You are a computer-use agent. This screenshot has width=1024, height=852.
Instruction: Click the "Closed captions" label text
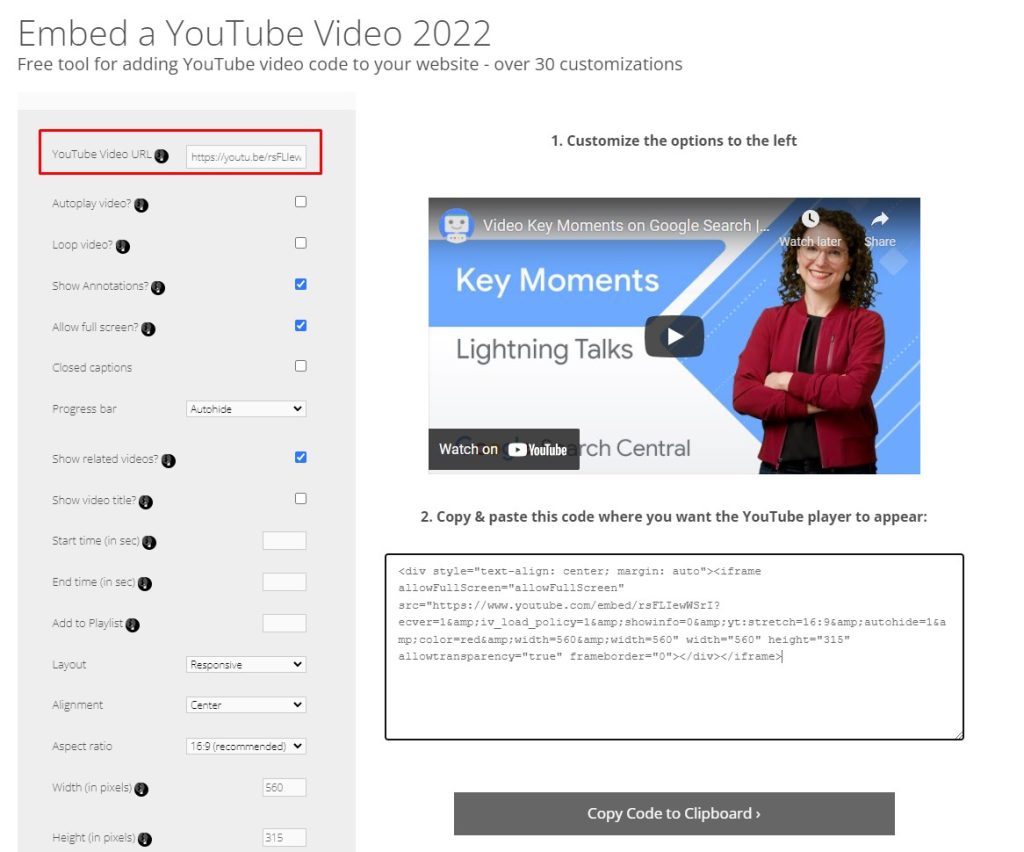coord(92,368)
